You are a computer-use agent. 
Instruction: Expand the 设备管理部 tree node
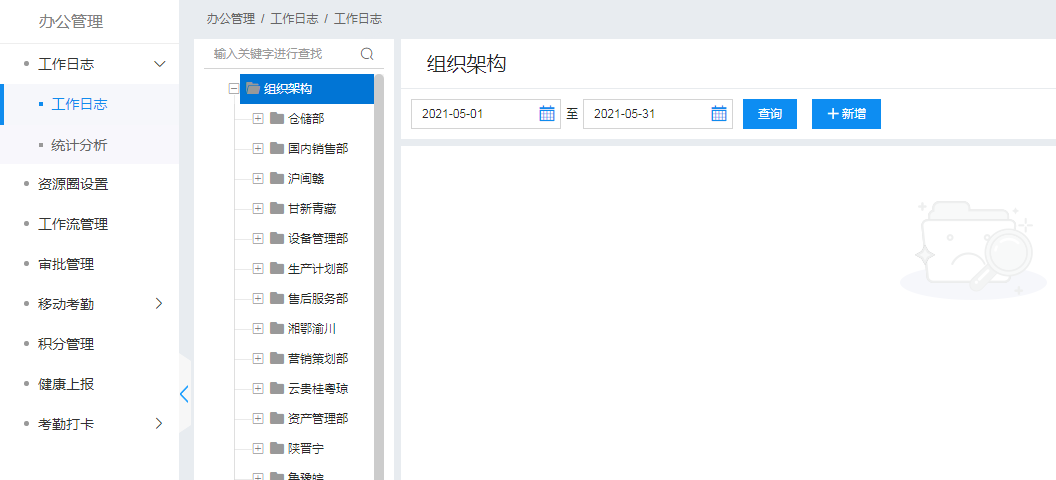coord(258,239)
